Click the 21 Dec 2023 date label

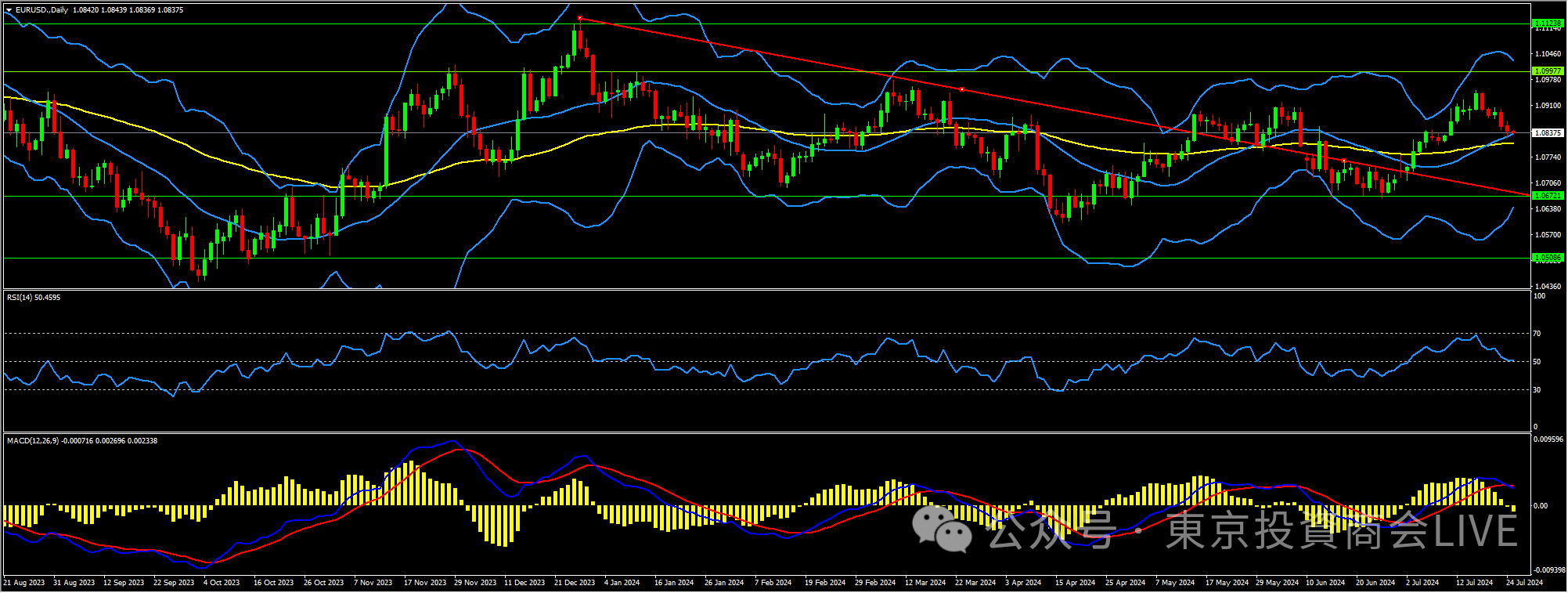click(574, 583)
